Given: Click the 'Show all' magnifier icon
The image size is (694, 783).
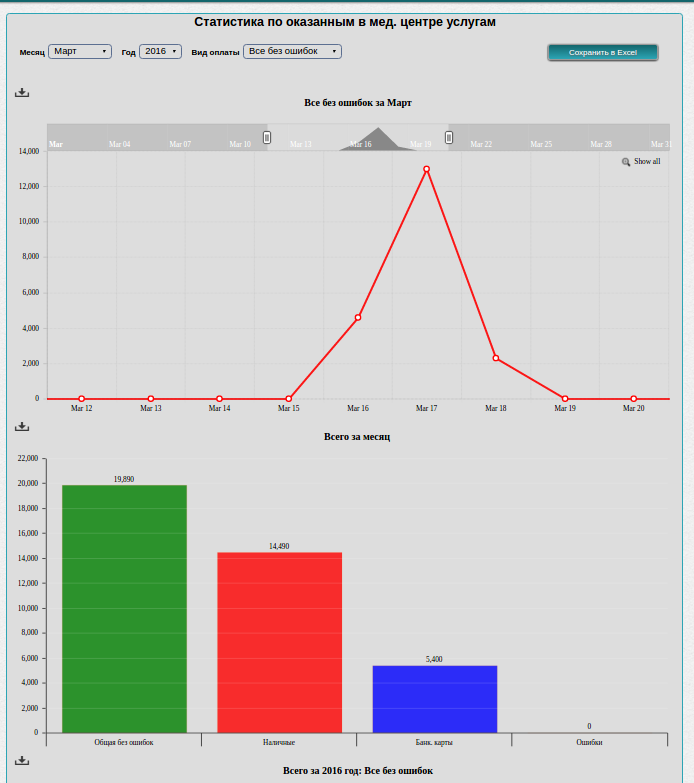Looking at the screenshot, I should point(626,162).
